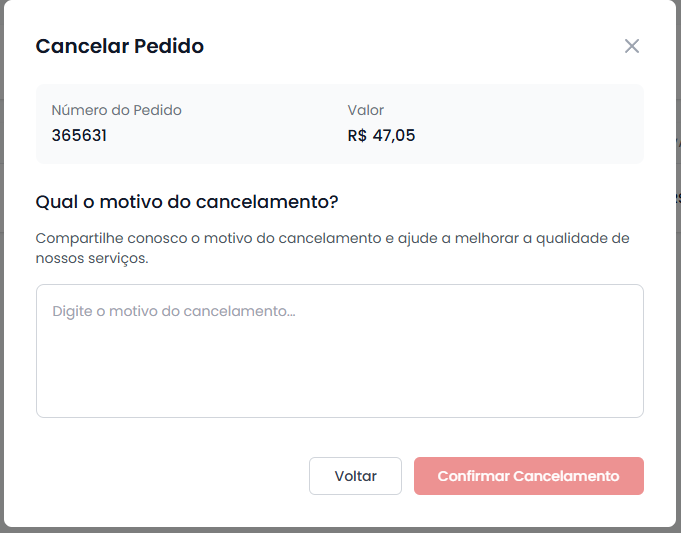Click the 'Qual o motivo do cancelamento?' heading
The height and width of the screenshot is (533, 681).
point(187,202)
